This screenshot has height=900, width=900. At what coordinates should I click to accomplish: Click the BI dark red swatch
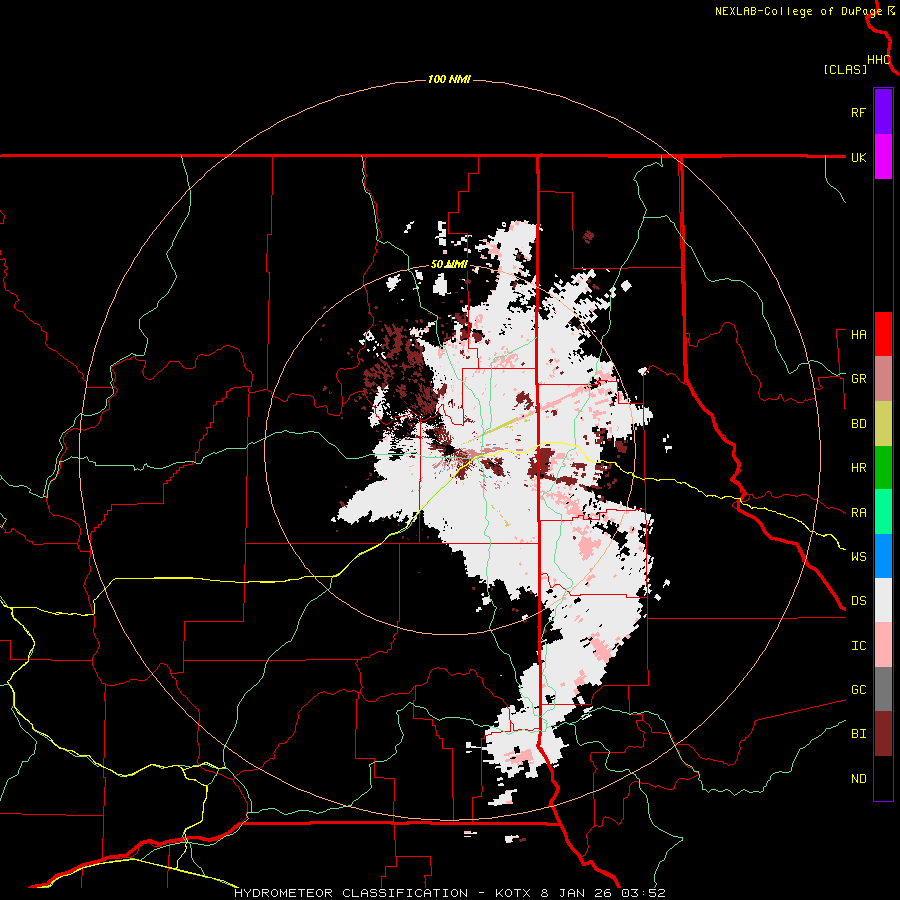tap(883, 733)
